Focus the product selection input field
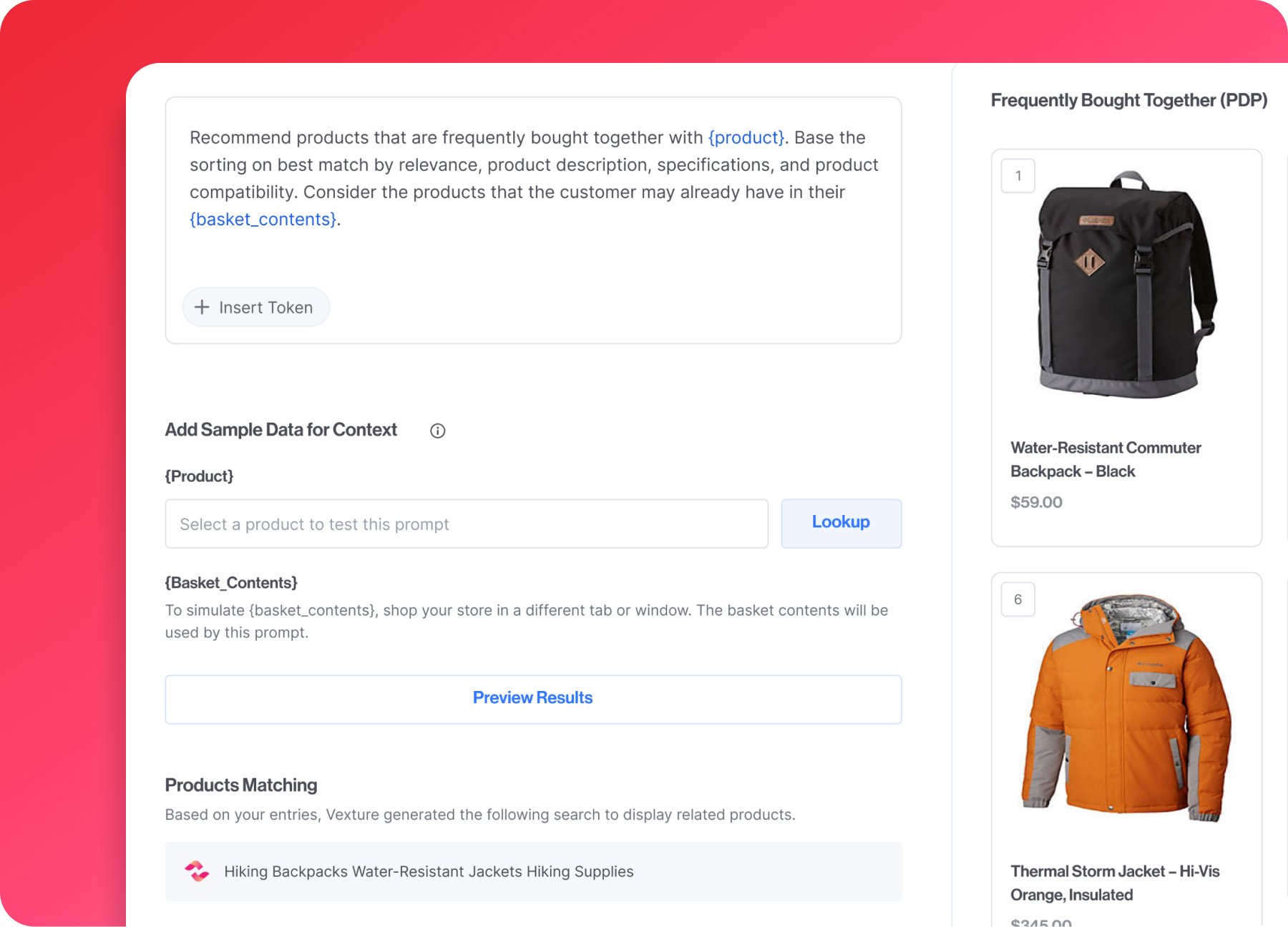Viewport: 1288px width, 927px height. pyautogui.click(x=467, y=524)
